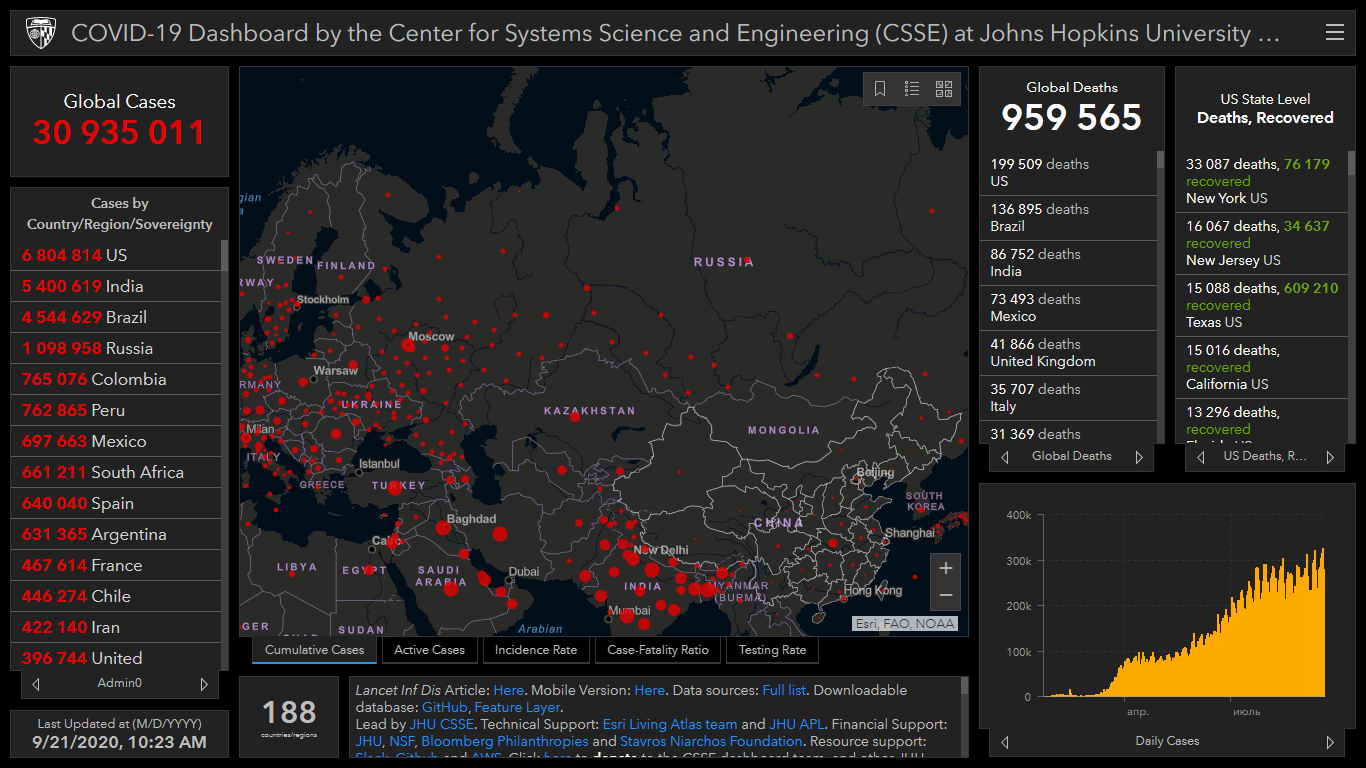Go to next page after Admin0
1366x768 pixels.
pyautogui.click(x=204, y=684)
